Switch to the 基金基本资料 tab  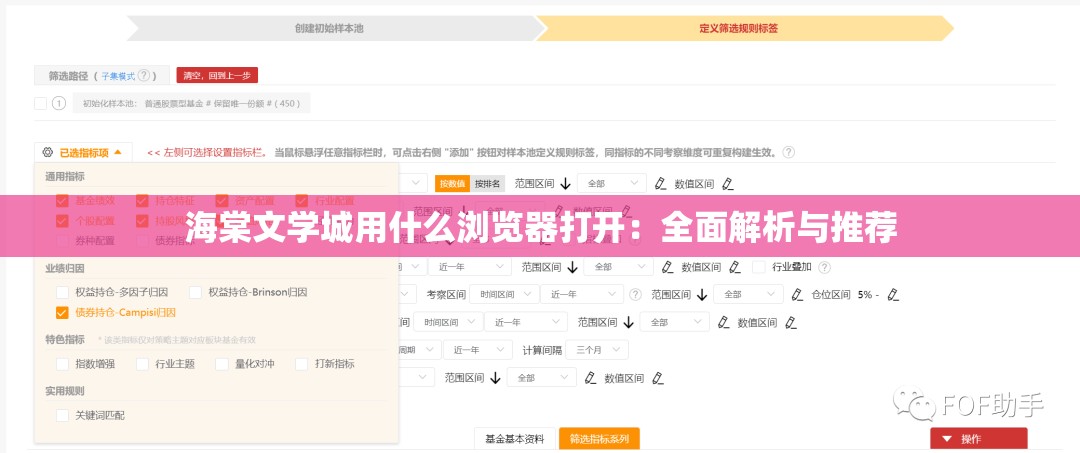[x=515, y=439]
